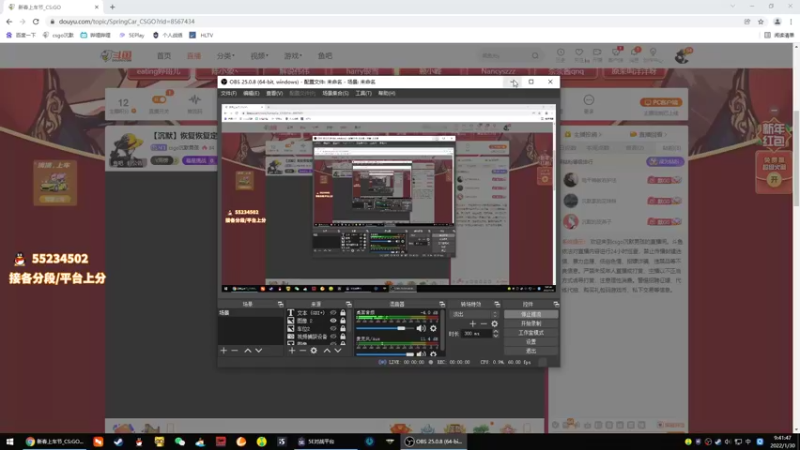Remove the selected scene with minus icon
The image size is (800, 450).
(x=235, y=351)
